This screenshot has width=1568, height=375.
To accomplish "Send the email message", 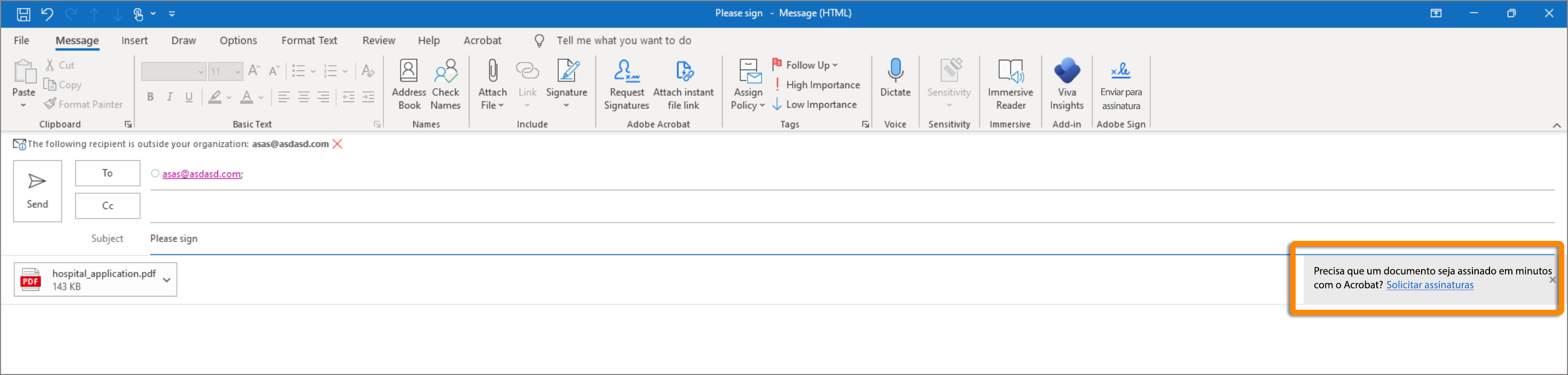I will 37,191.
